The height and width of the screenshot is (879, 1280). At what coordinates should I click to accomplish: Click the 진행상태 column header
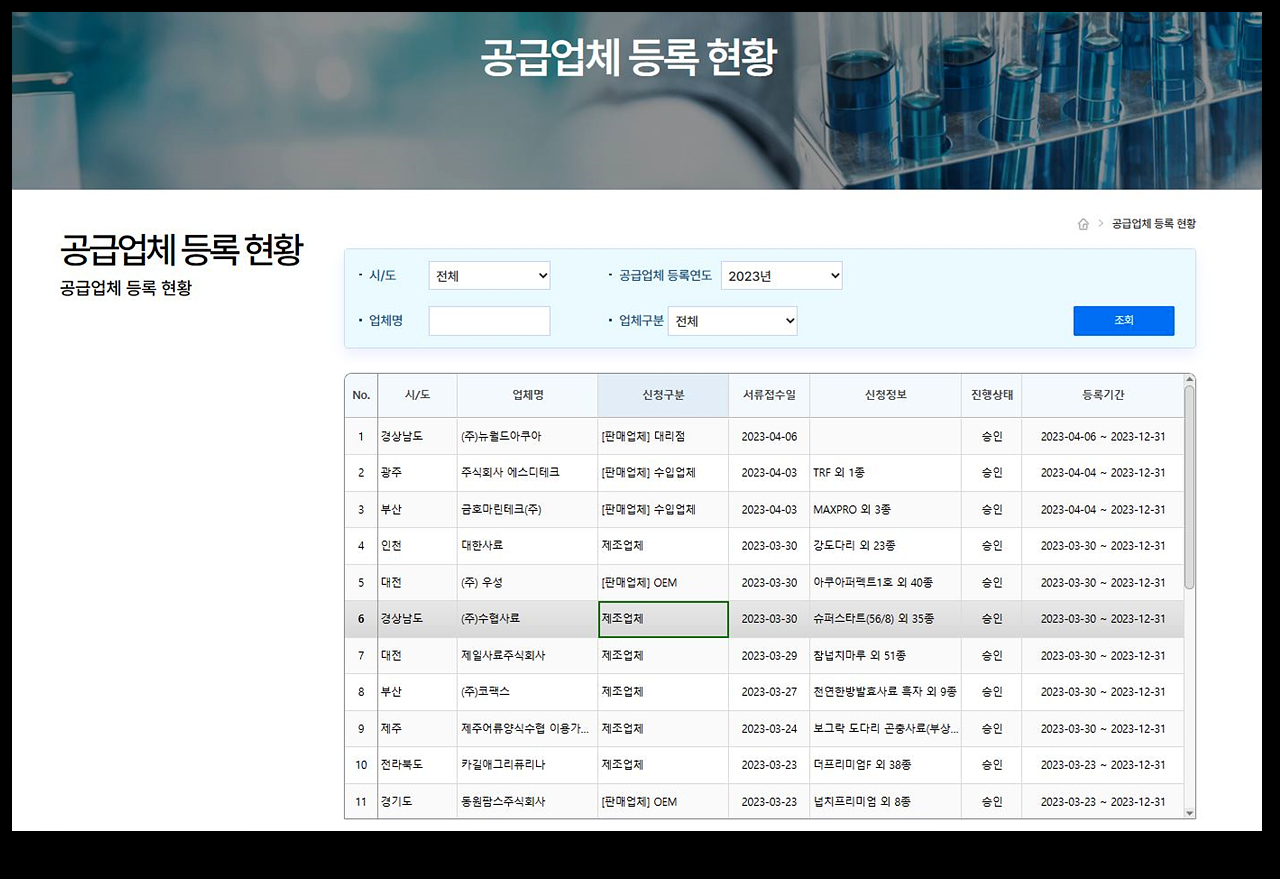[991, 395]
